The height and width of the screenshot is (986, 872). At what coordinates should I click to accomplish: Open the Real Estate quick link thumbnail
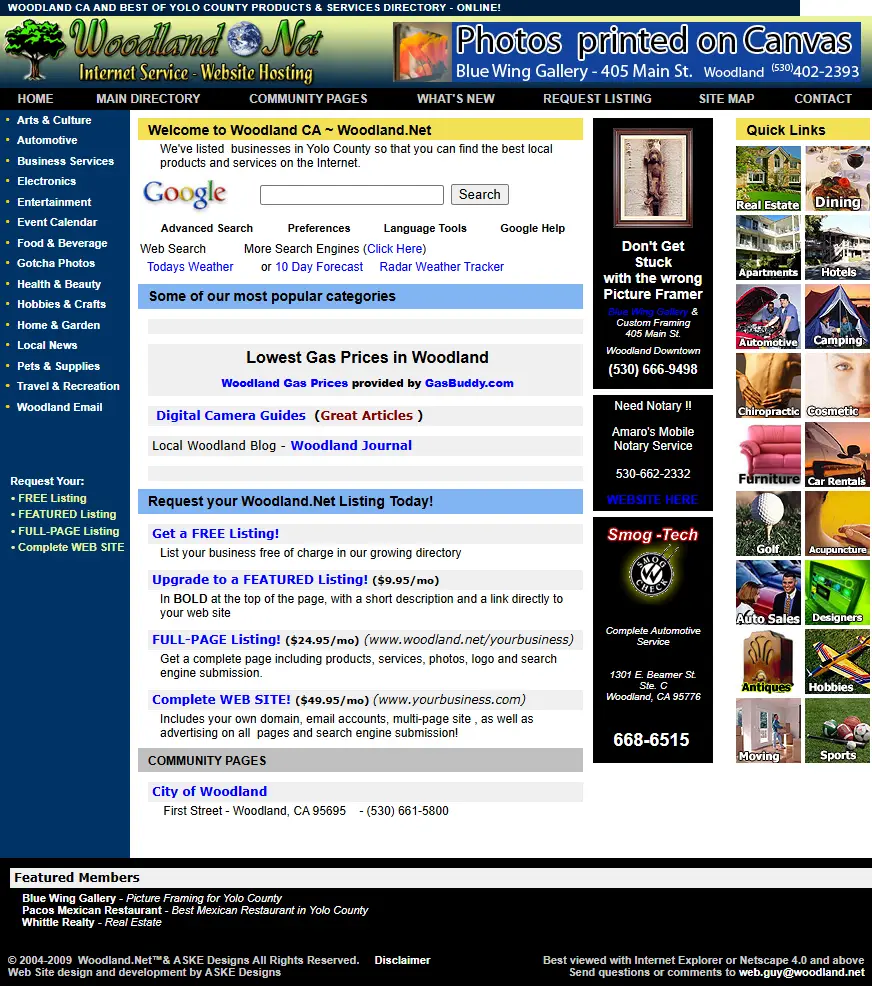point(768,179)
